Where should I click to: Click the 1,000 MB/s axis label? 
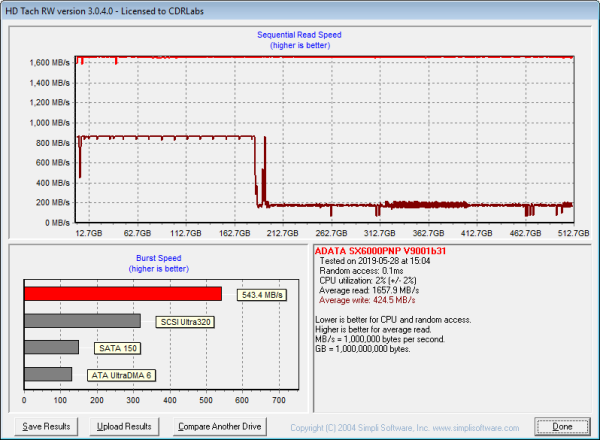(50, 123)
